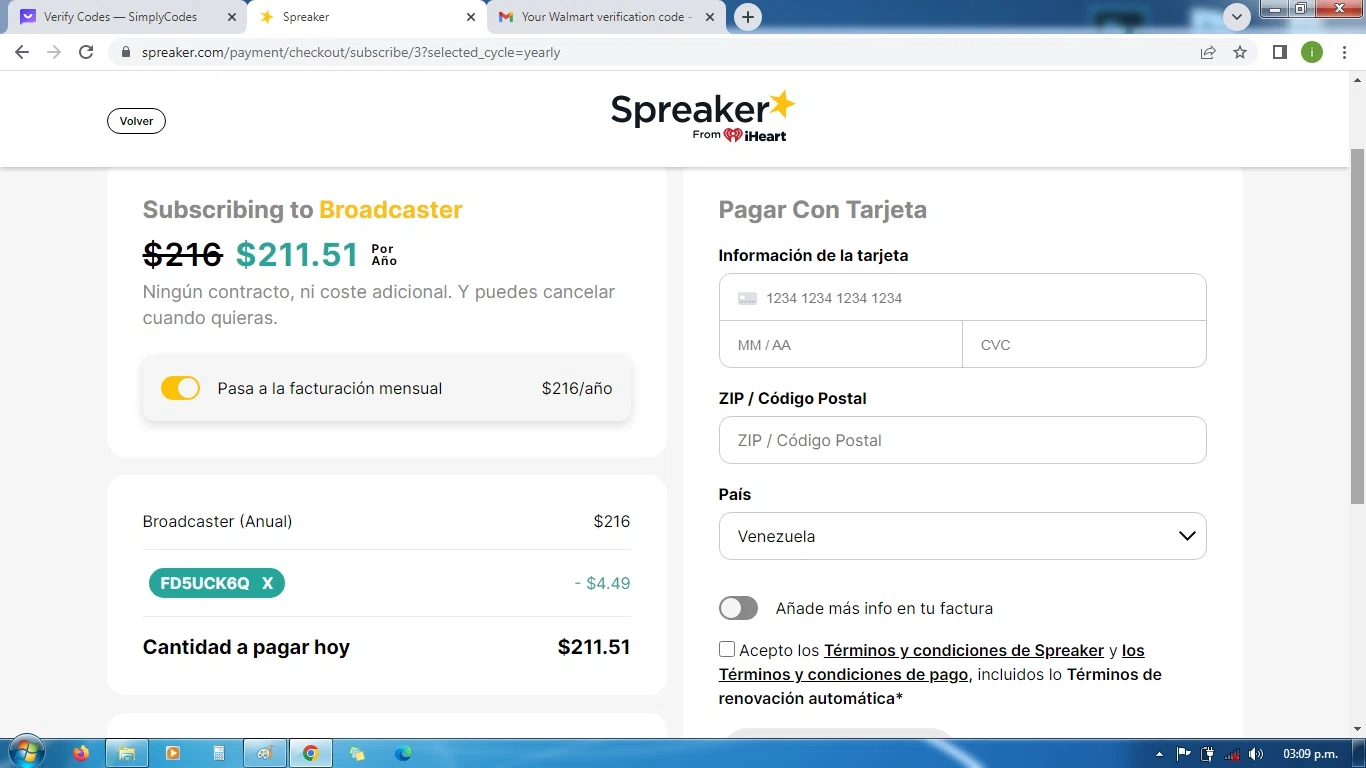Open the Windows Start button
This screenshot has height=768, width=1366.
coord(27,752)
